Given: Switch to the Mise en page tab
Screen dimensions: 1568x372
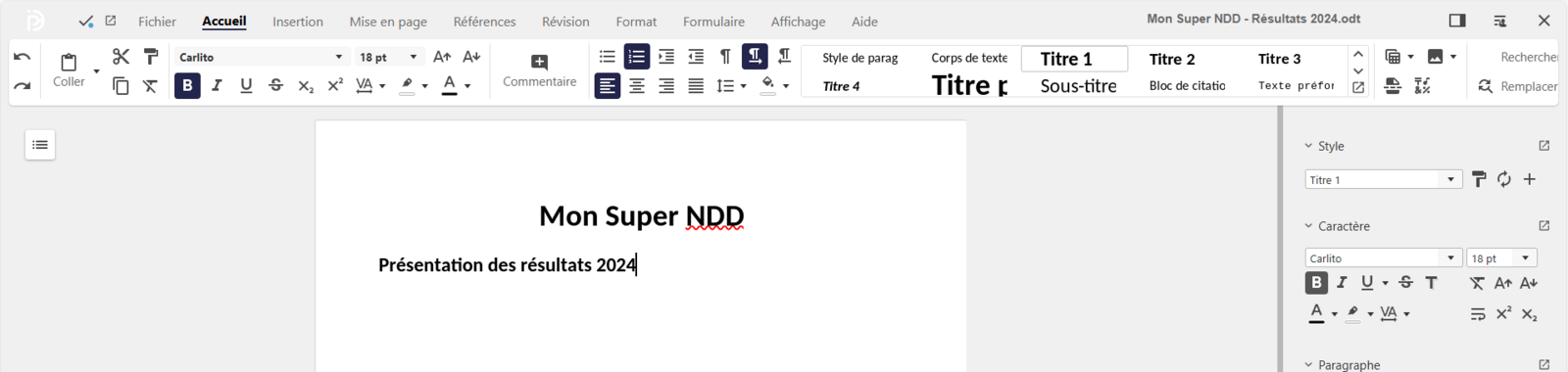Looking at the screenshot, I should tap(388, 22).
